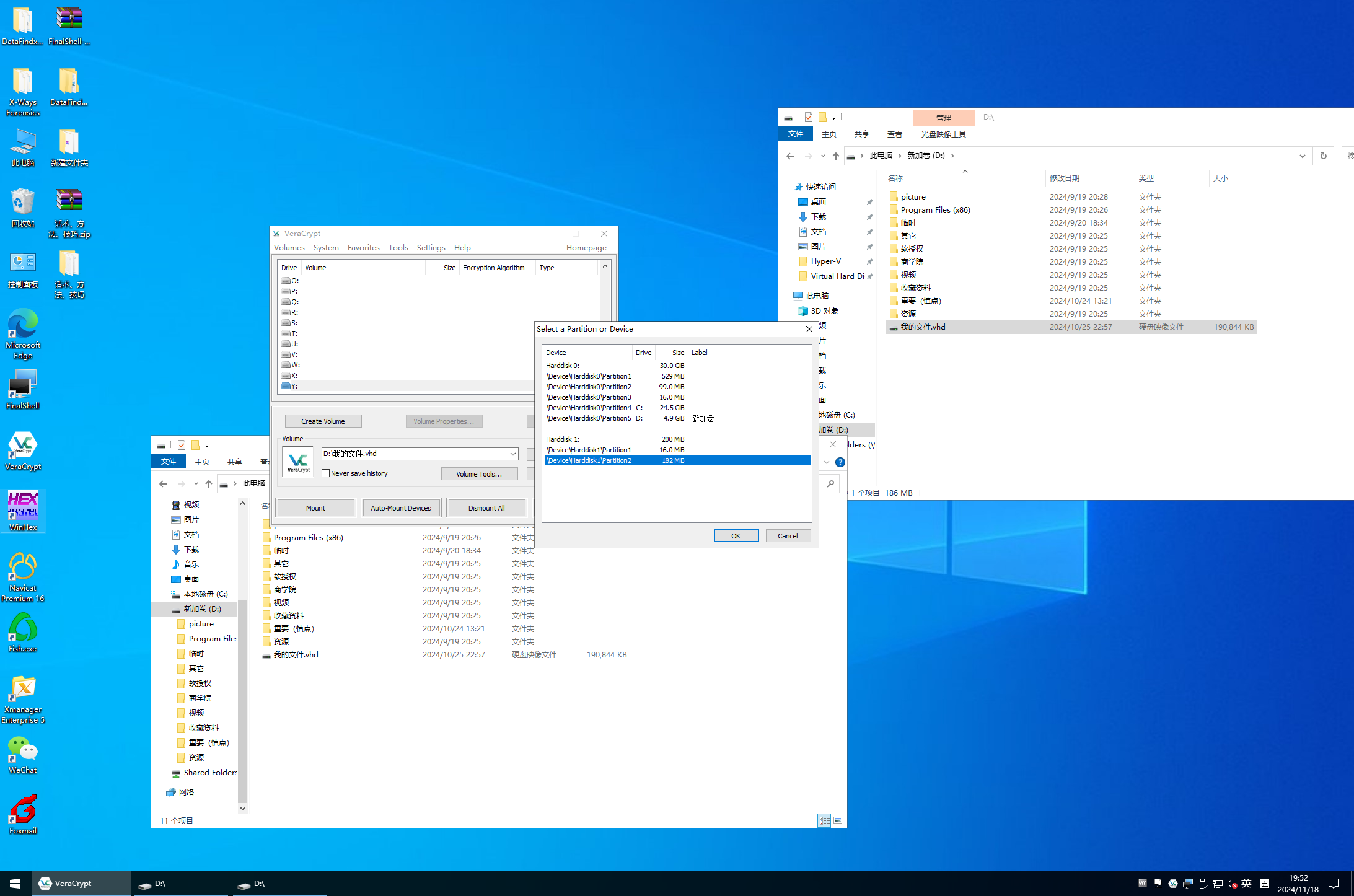Viewport: 1354px width, 896px height.
Task: Click OK in Select a Partition dialog
Action: (x=736, y=536)
